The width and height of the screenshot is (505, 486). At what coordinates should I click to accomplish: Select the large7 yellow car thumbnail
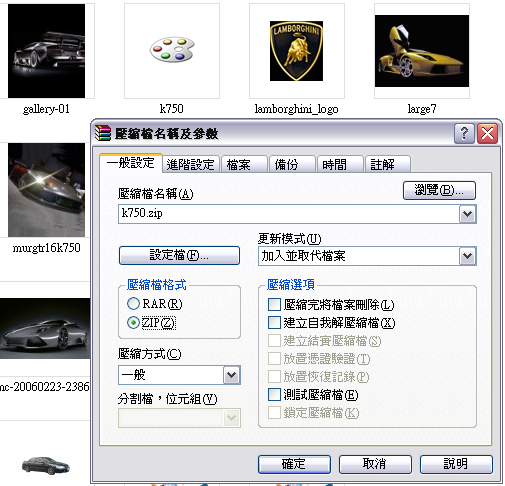click(422, 51)
